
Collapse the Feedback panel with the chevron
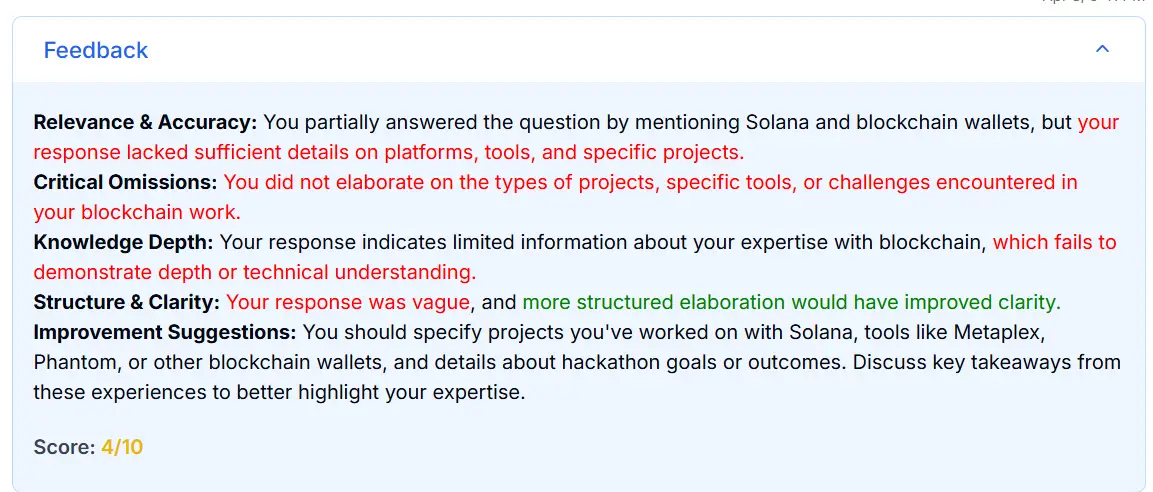(x=1102, y=49)
